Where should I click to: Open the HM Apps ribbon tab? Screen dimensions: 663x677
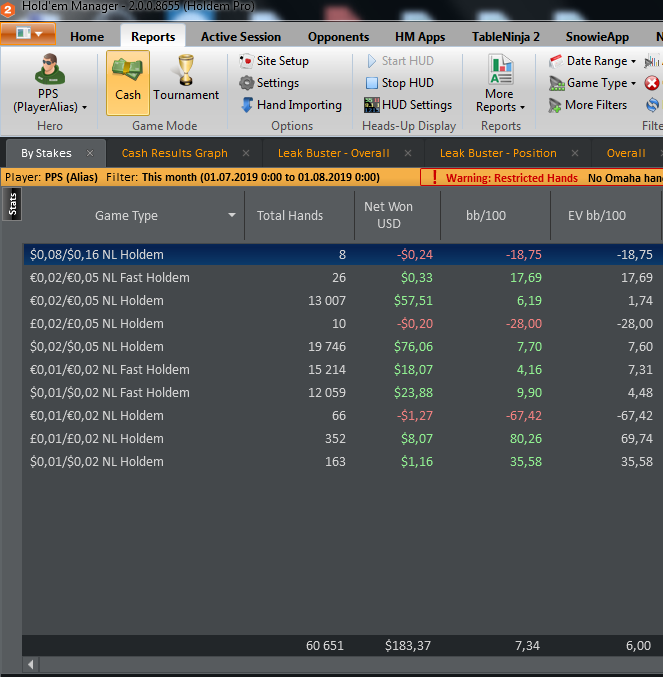click(x=420, y=37)
